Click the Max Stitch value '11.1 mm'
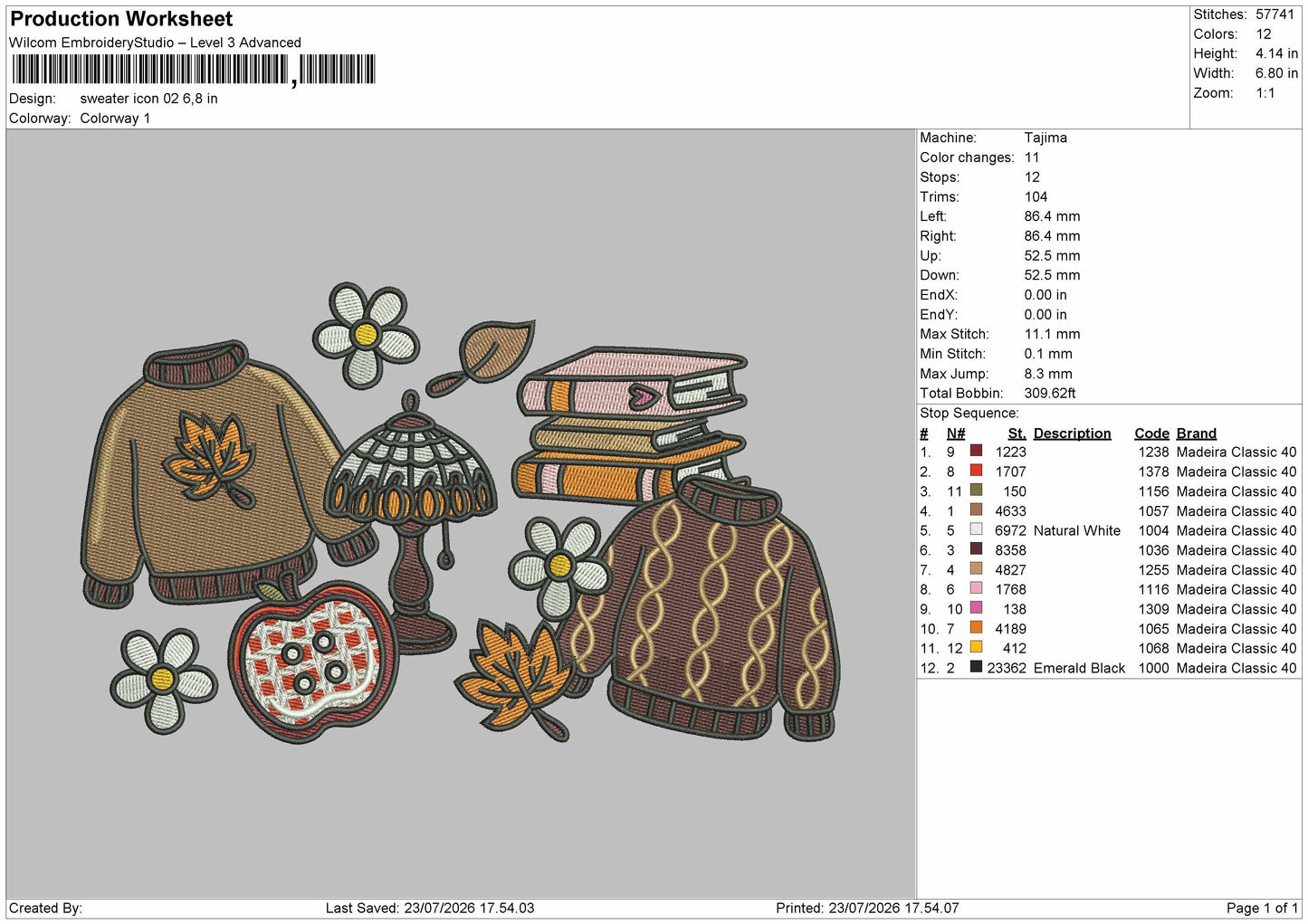 tap(1052, 334)
